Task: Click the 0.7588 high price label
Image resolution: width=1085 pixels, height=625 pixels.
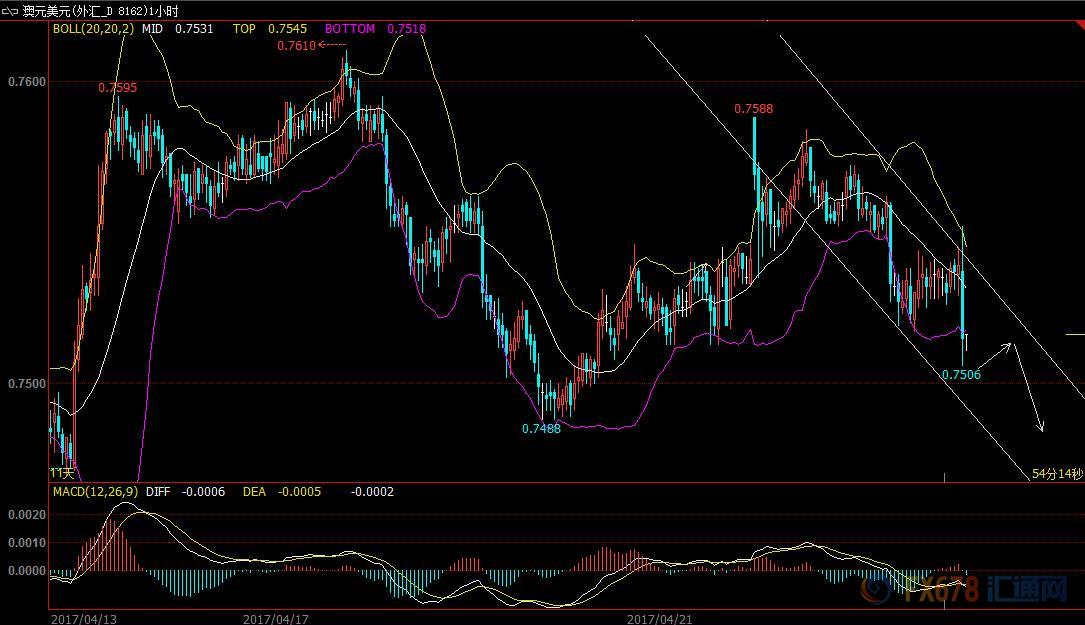Action: pos(753,108)
